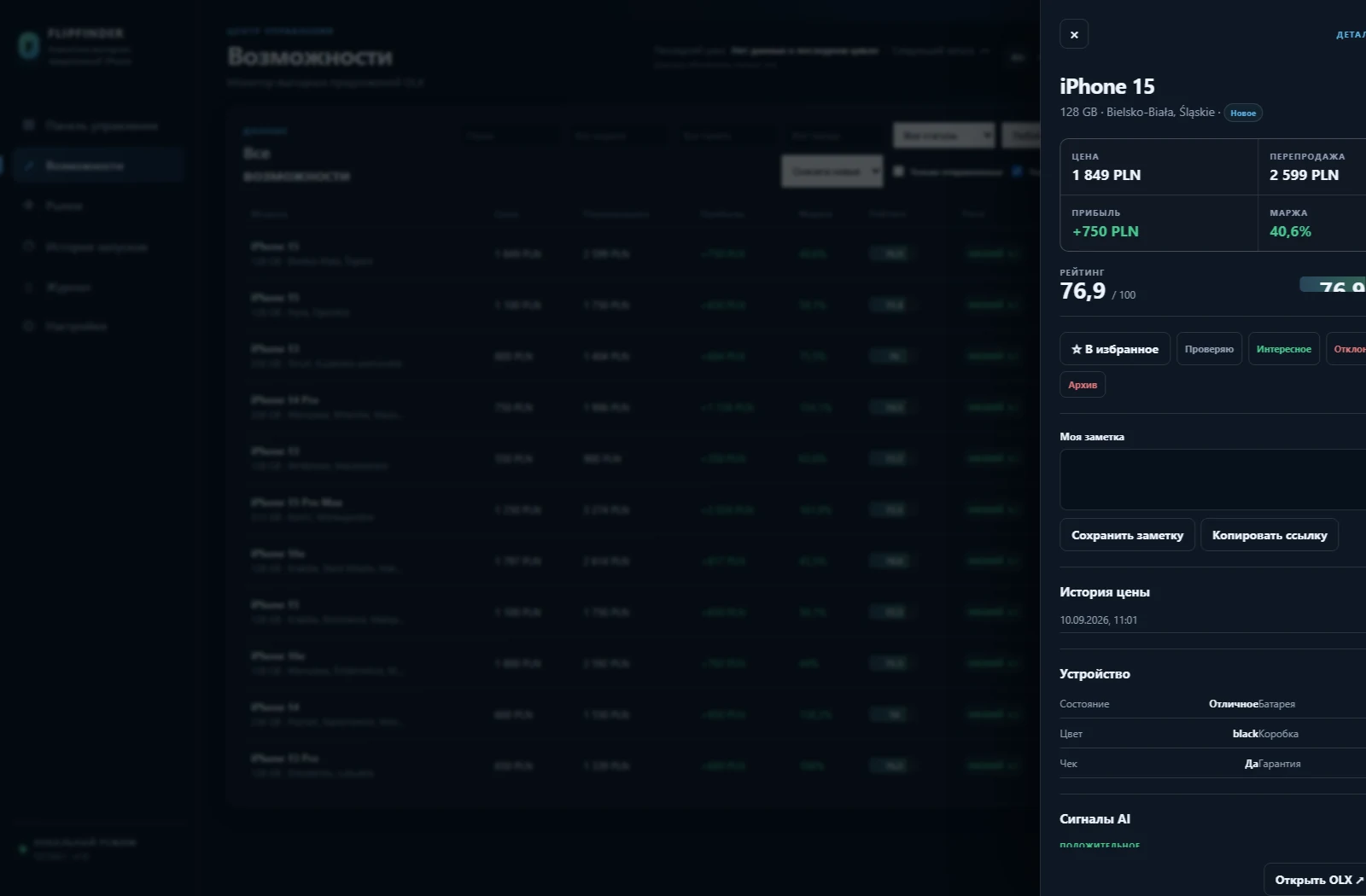Tick the unchecked filter checkbox beside the sort dropdown
Viewport: 1366px width, 896px height.
[x=898, y=172]
